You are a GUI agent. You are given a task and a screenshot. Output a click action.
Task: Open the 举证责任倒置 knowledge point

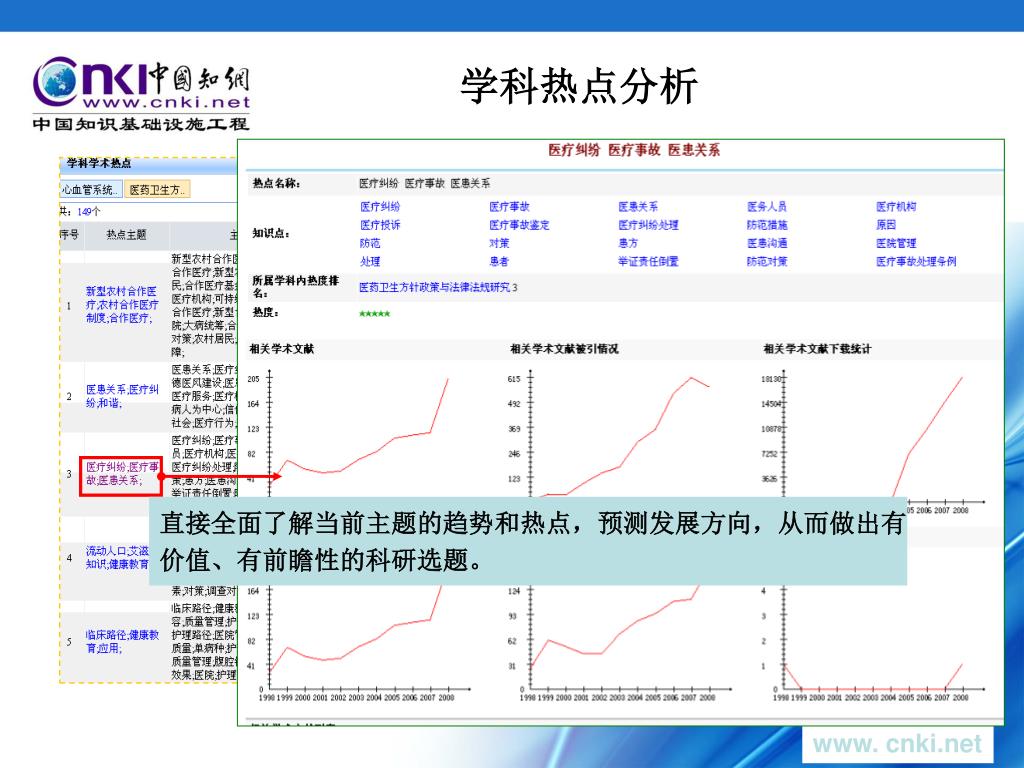coord(648,261)
